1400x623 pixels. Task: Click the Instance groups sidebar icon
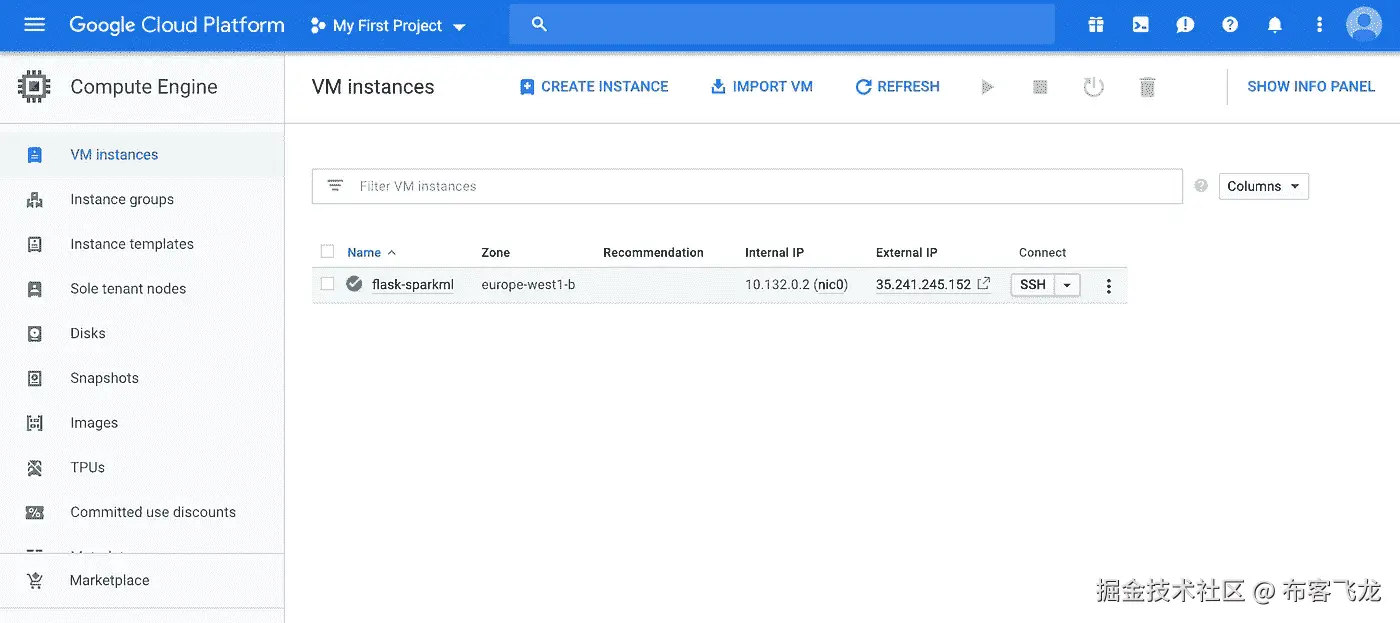click(x=35, y=200)
